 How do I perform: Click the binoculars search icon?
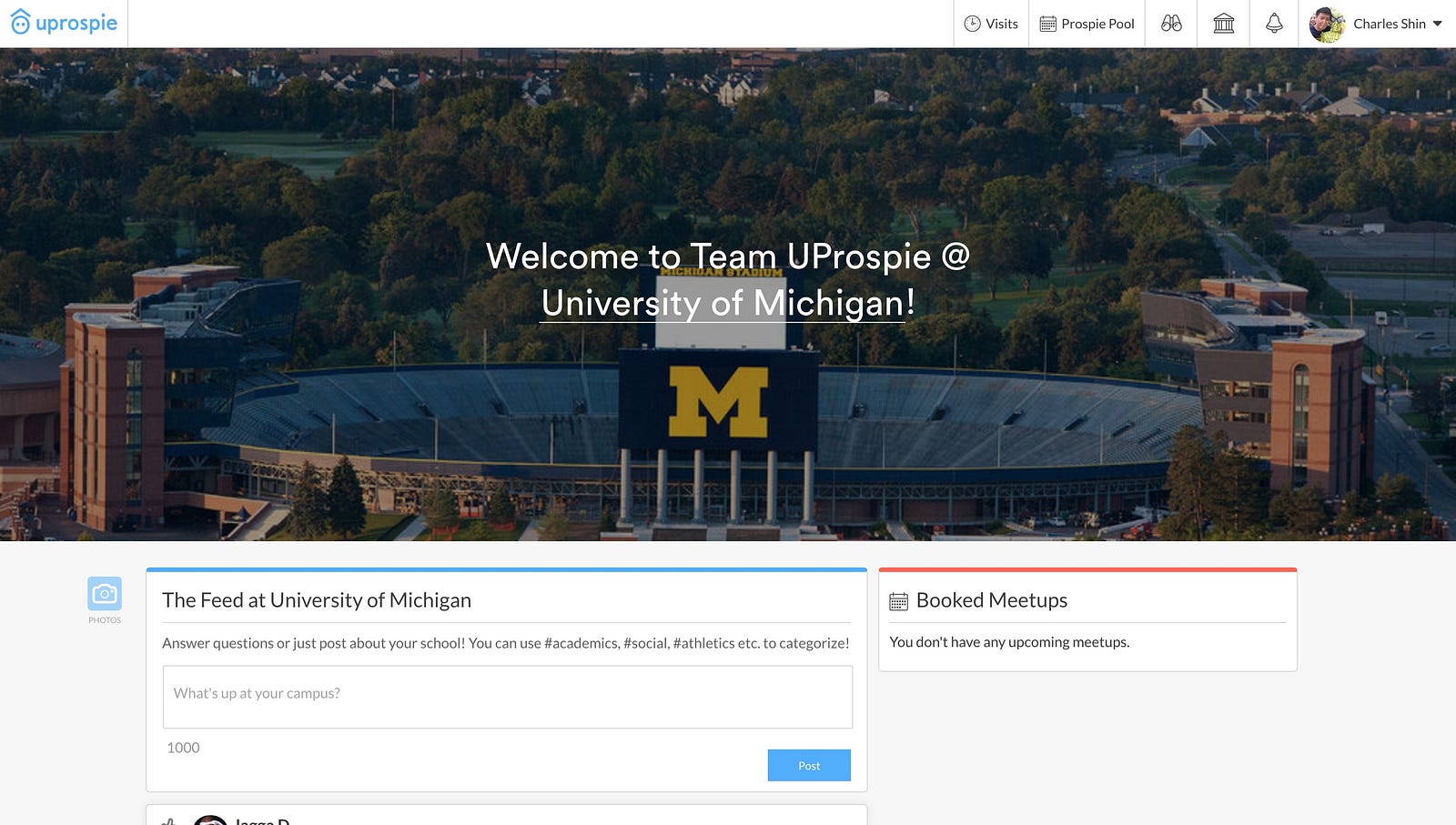[x=1171, y=24]
